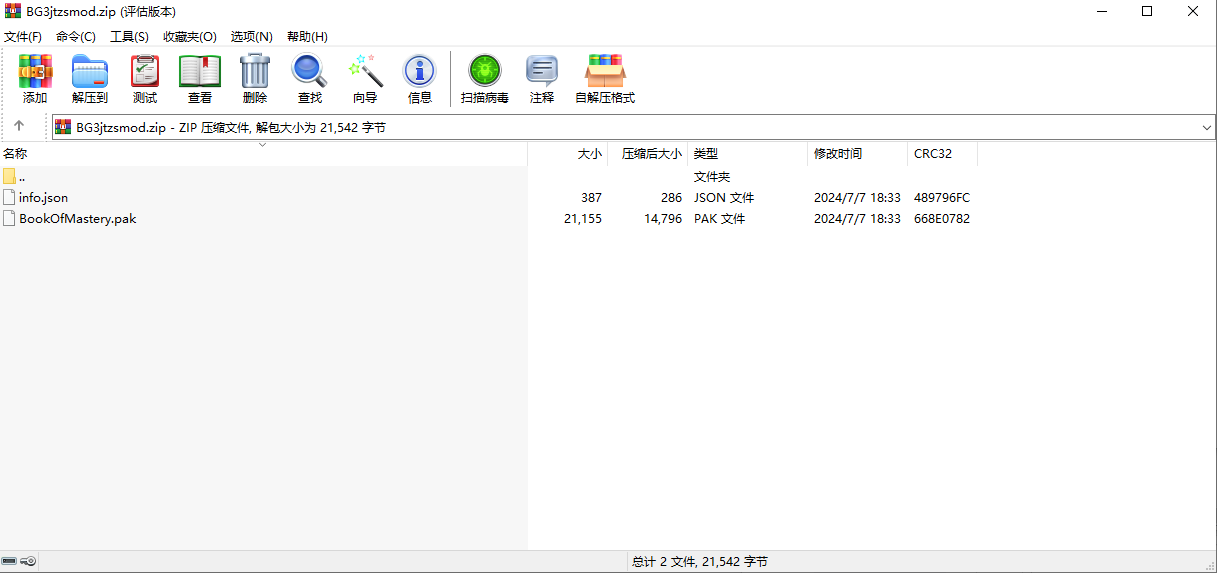The height and width of the screenshot is (573, 1217).
Task: Go up one level with arrow button
Action: coord(19,127)
